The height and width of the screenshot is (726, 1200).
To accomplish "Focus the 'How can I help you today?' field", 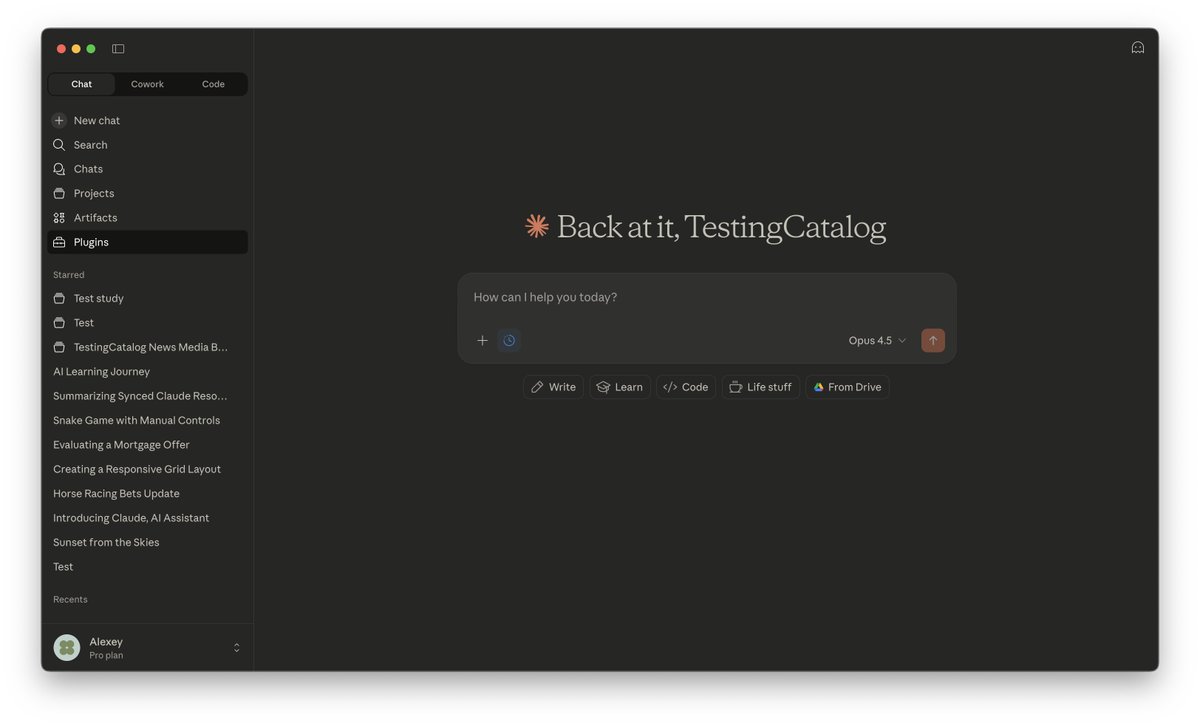I will tap(707, 297).
